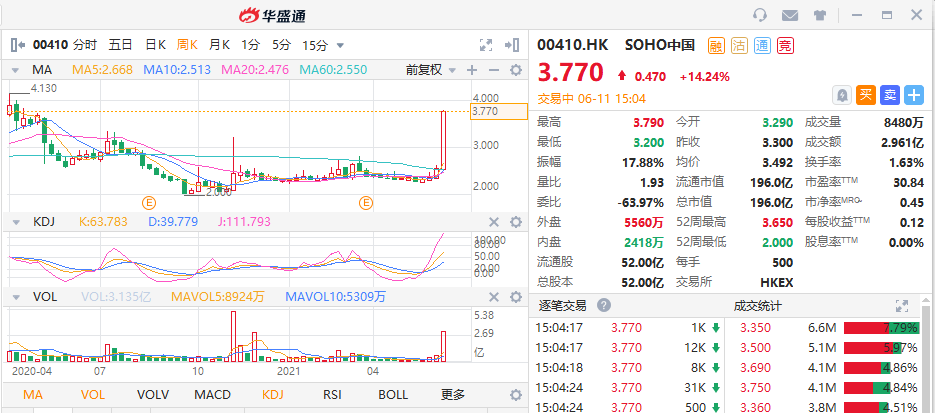
Task: Open VOL indicator settings gear
Action: coord(516,297)
